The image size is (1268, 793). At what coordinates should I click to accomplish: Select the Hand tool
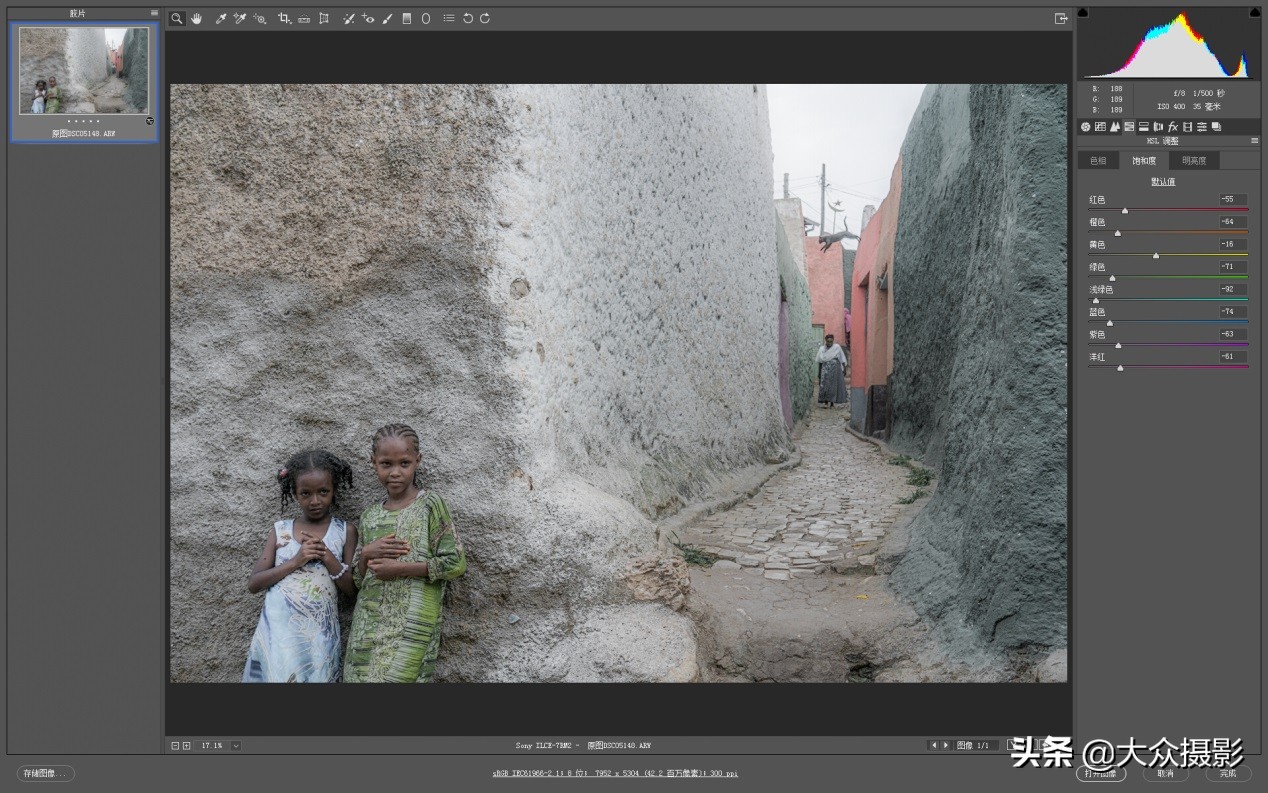tap(196, 18)
